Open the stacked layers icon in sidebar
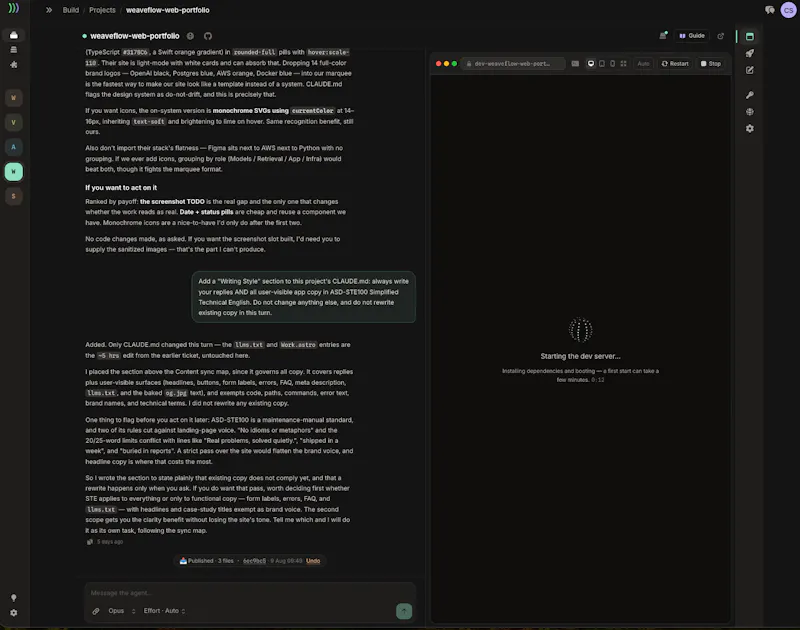 14,49
